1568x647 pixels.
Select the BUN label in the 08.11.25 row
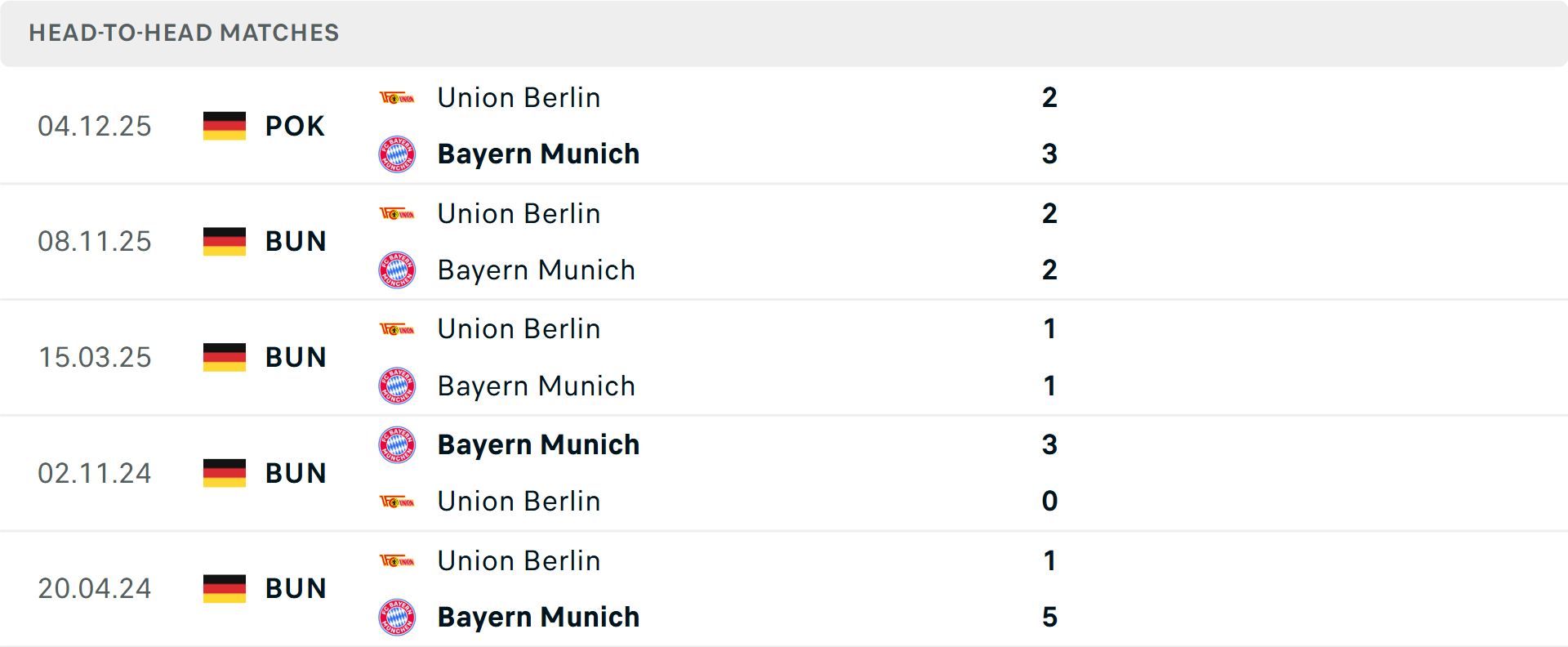(295, 242)
